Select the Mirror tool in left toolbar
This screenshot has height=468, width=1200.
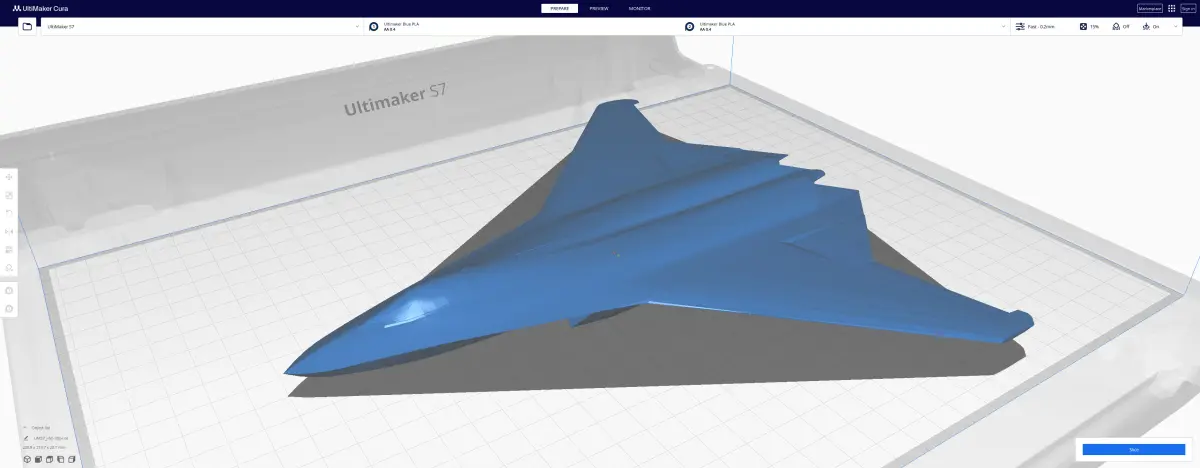click(9, 231)
